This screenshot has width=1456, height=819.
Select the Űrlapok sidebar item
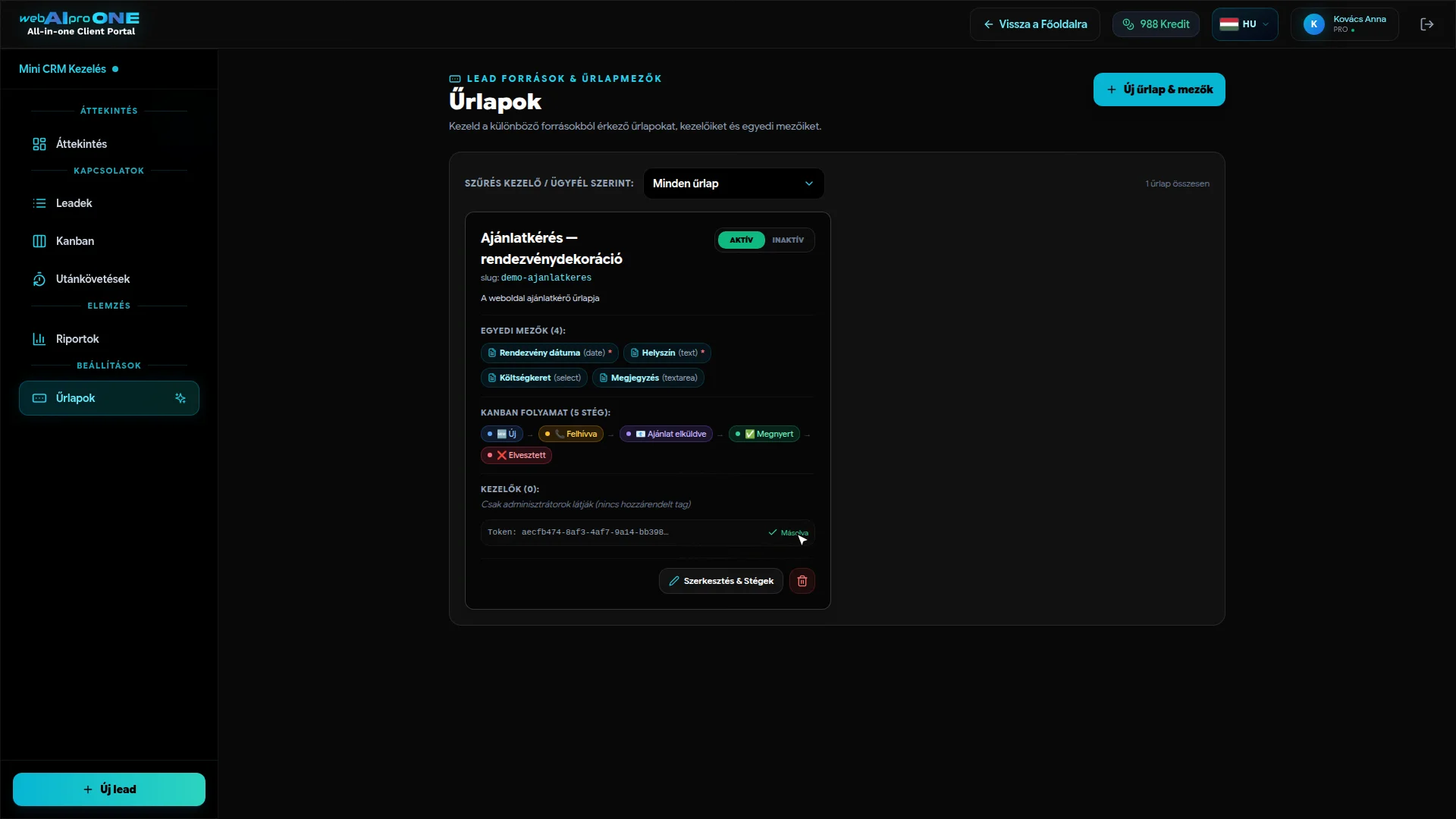coord(109,398)
